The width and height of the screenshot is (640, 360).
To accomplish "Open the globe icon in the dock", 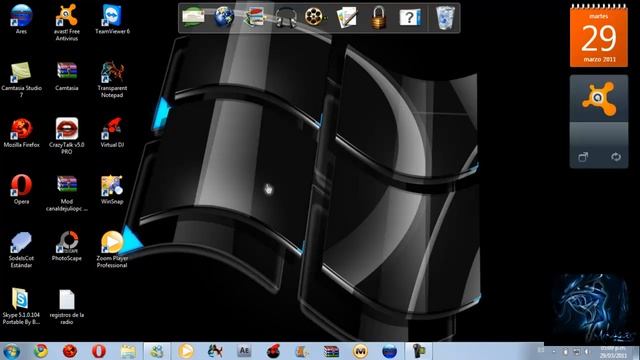I will coord(224,17).
